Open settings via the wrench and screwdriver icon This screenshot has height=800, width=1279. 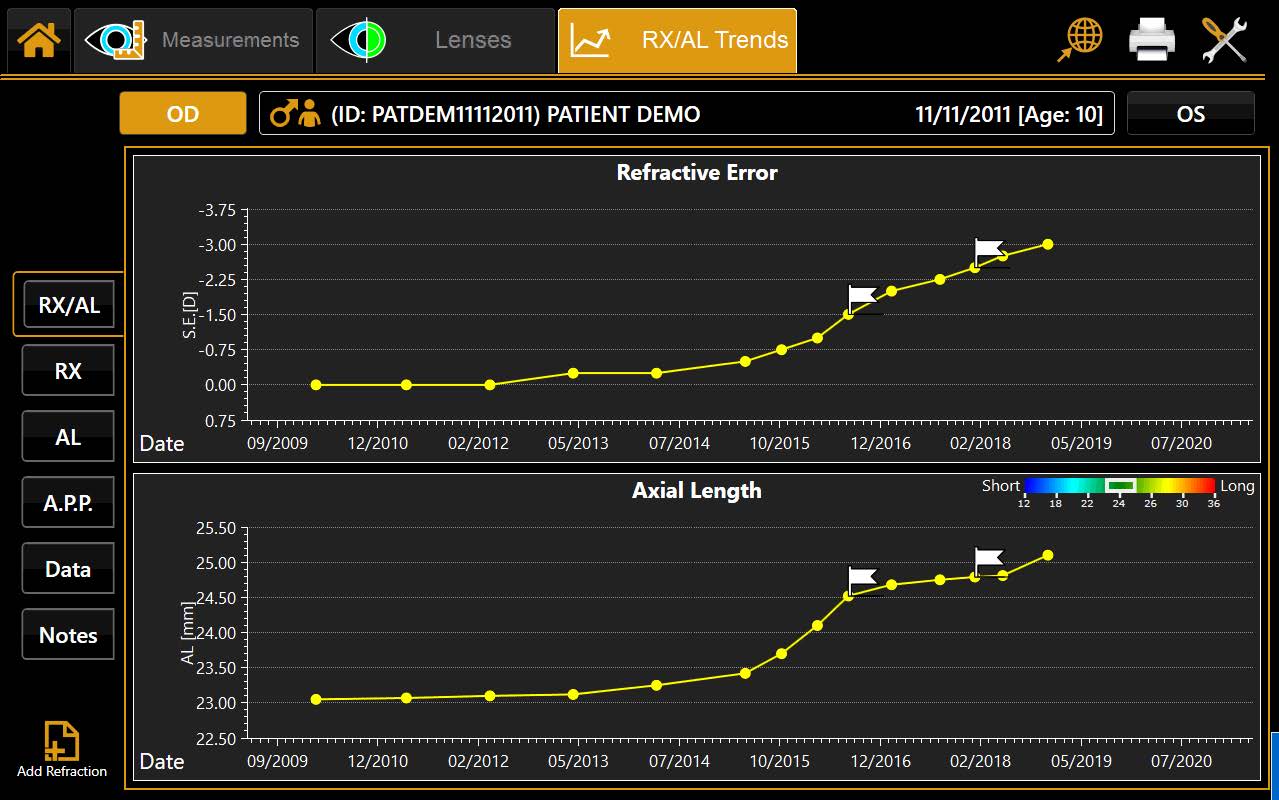1224,40
